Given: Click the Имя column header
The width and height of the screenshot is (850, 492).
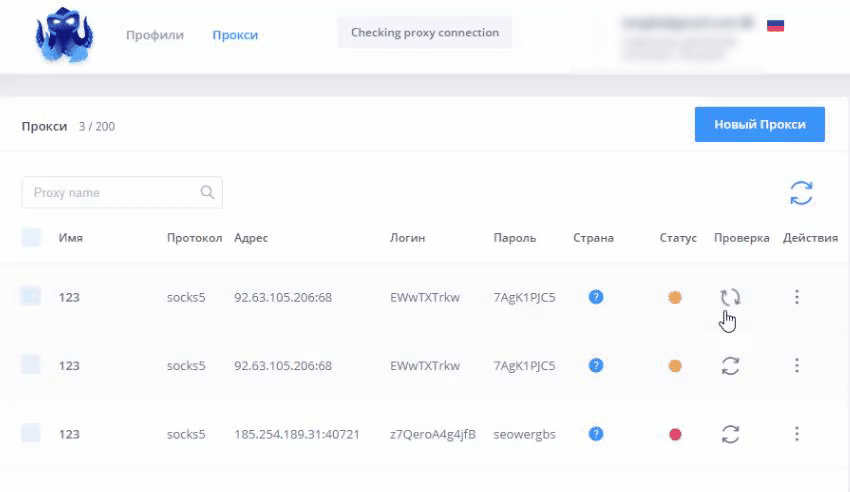Looking at the screenshot, I should 70,238.
